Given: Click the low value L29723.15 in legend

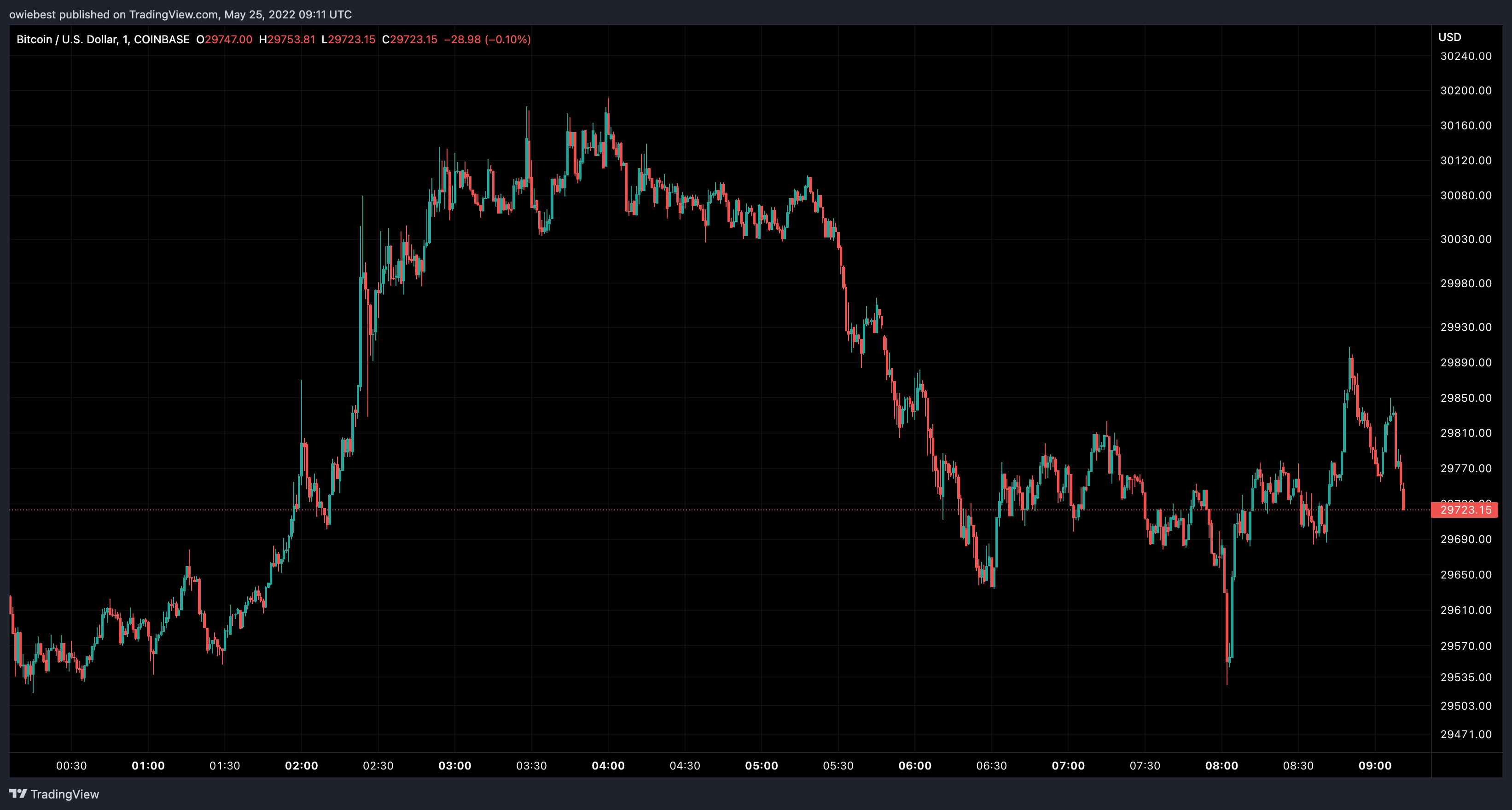Looking at the screenshot, I should [x=348, y=39].
